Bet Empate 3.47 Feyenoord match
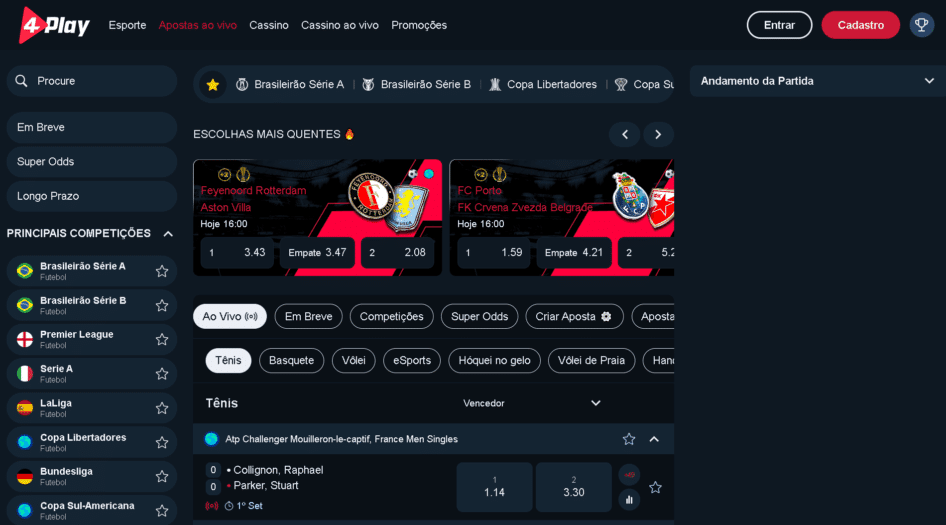 point(317,252)
